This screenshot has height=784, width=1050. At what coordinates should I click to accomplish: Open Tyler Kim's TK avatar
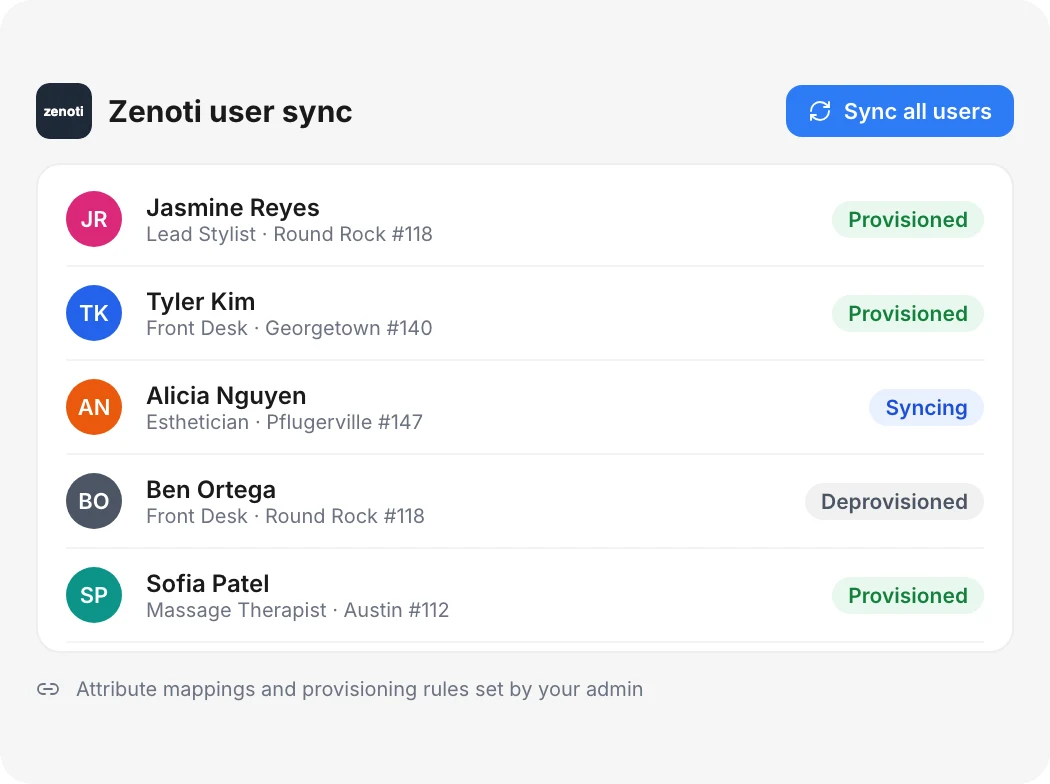94,313
